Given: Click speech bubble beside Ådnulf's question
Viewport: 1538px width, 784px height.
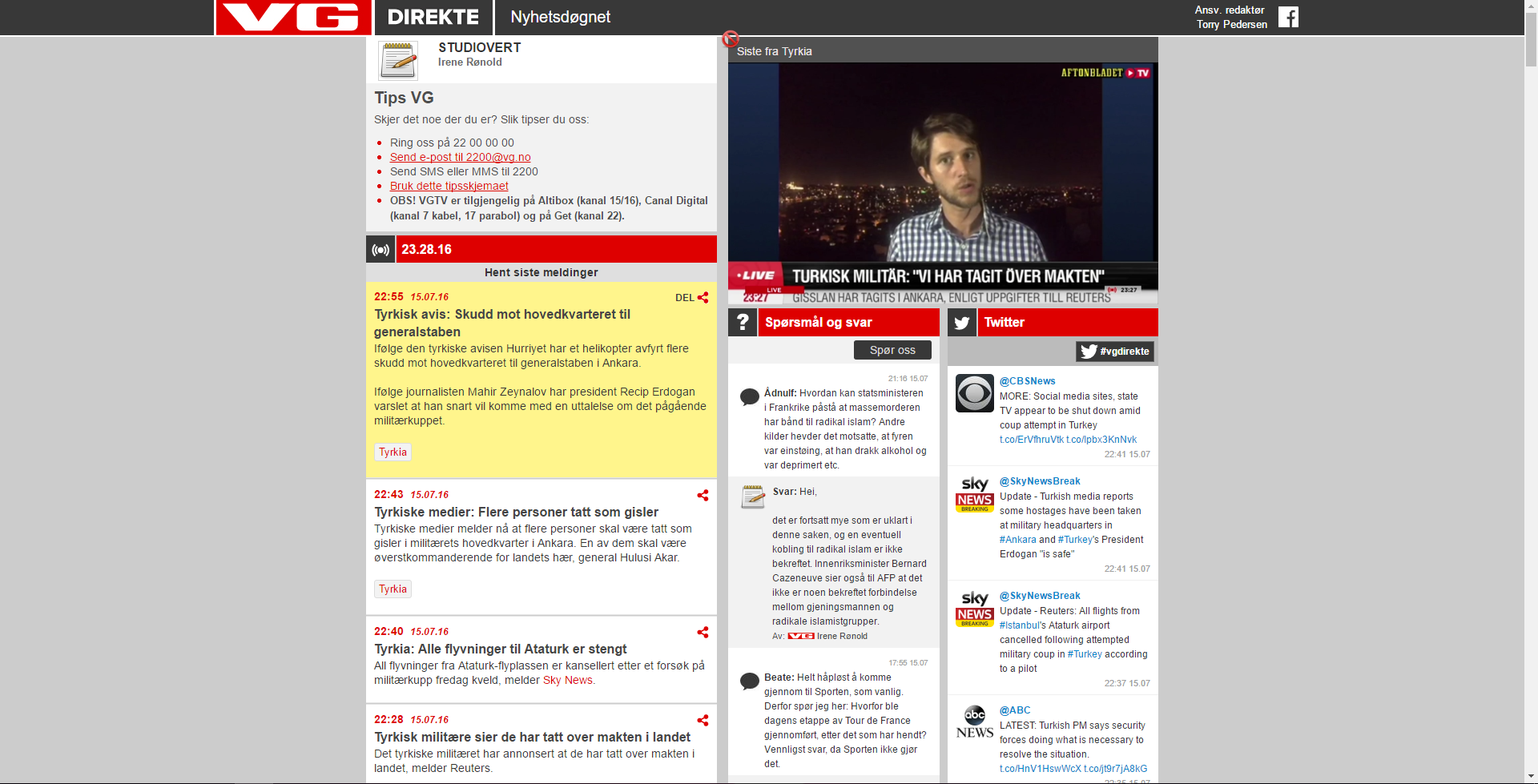Looking at the screenshot, I should click(x=750, y=396).
